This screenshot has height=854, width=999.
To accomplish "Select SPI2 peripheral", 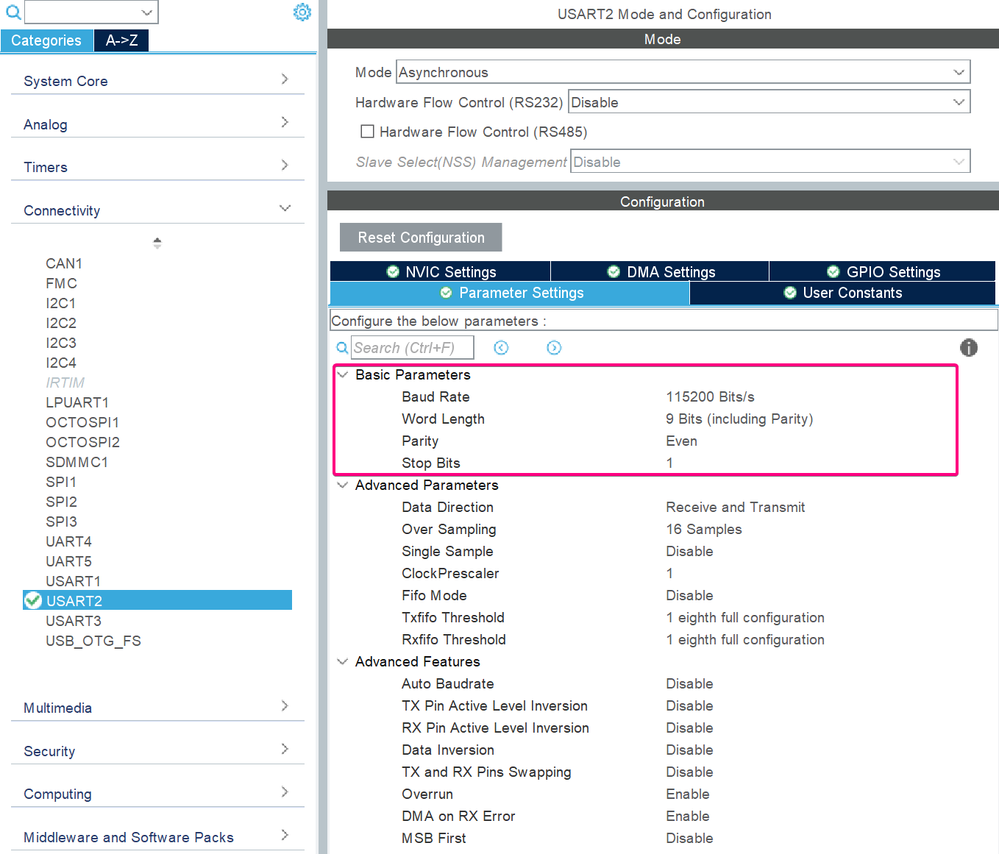I will 61,502.
